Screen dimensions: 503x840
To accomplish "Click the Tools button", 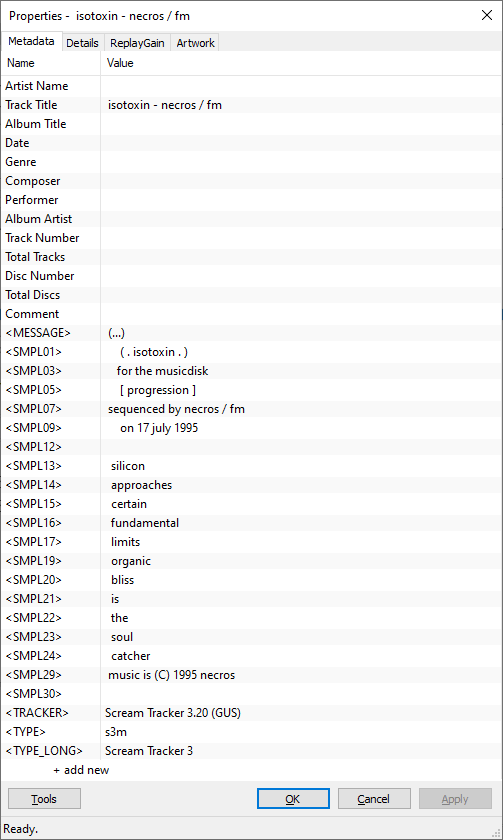I will click(44, 799).
